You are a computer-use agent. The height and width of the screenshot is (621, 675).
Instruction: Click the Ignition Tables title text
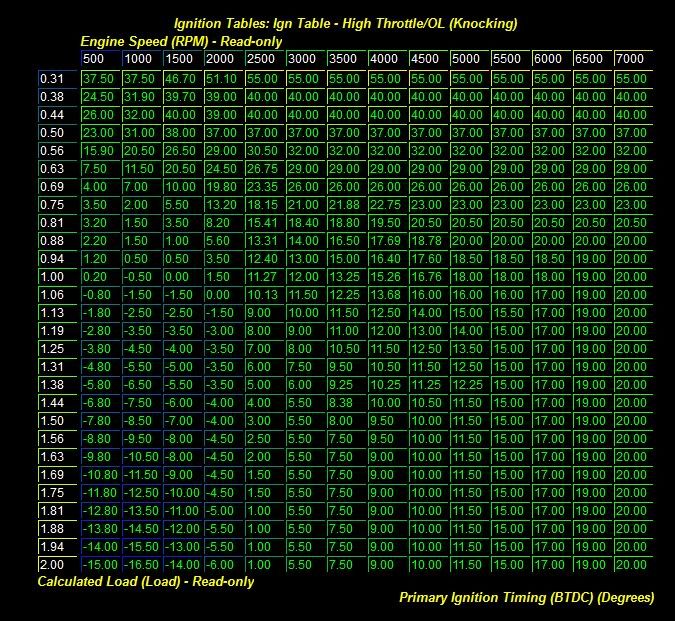click(345, 24)
